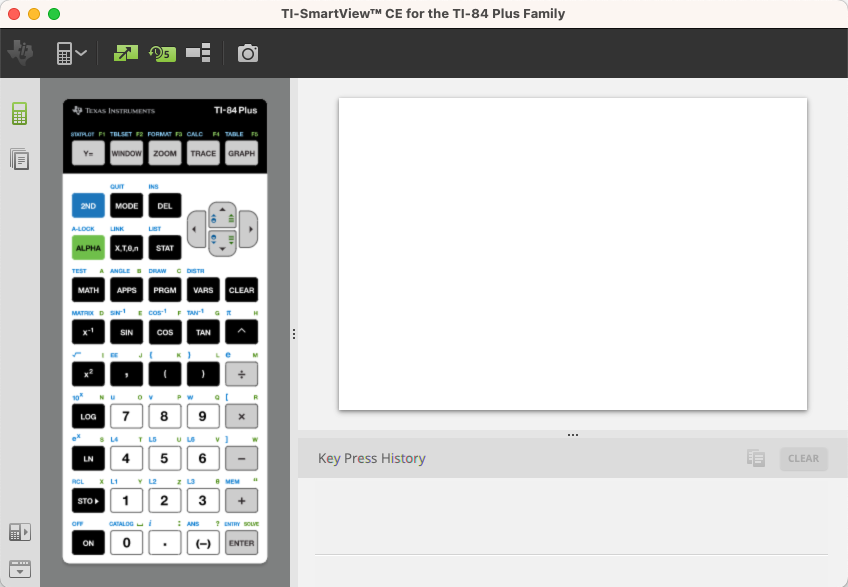
Task: Click the negative (–) key
Action: (x=203, y=543)
